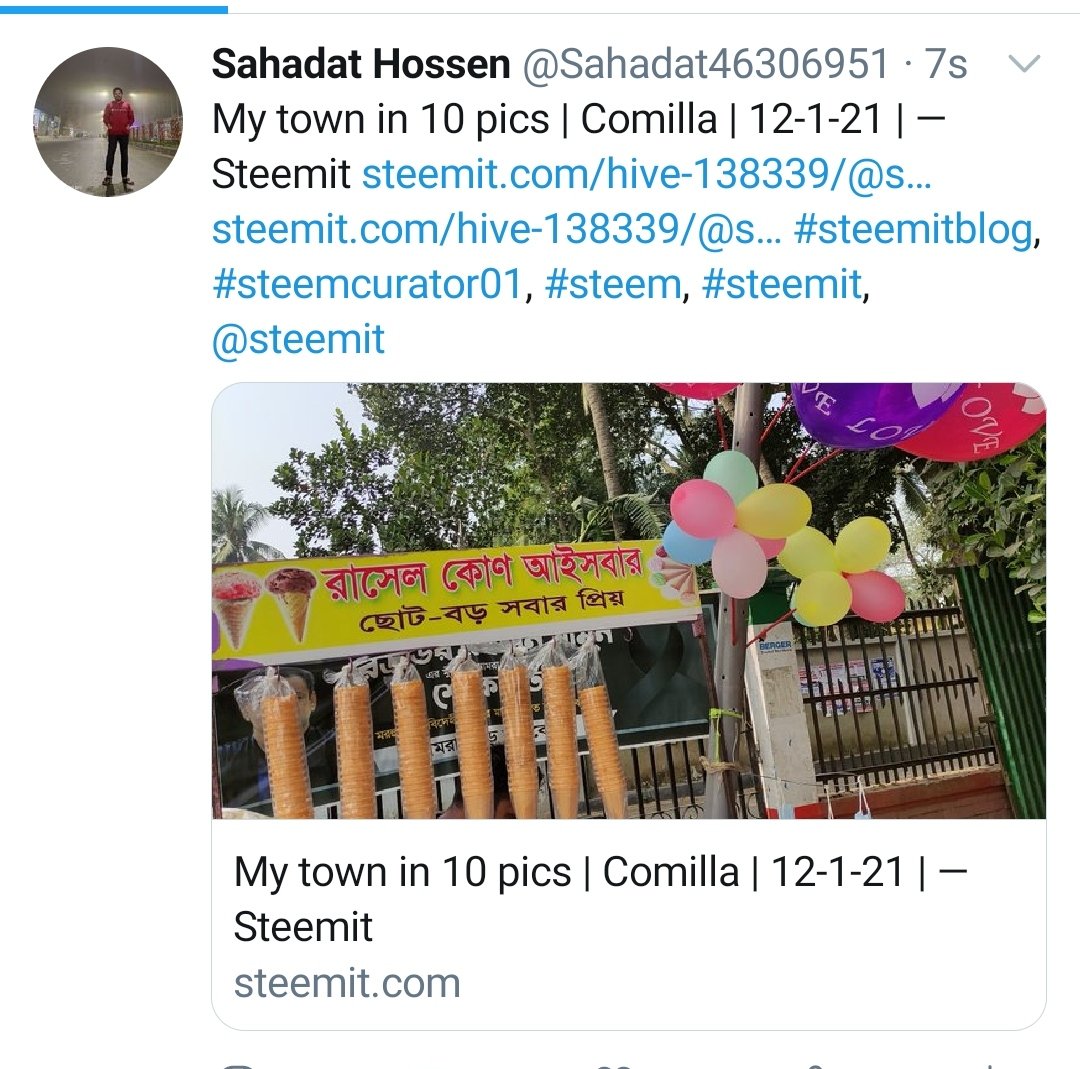Click the plain word Steemit in the tweet body
Image resolution: width=1080 pixels, height=1069 pixels.
(281, 174)
